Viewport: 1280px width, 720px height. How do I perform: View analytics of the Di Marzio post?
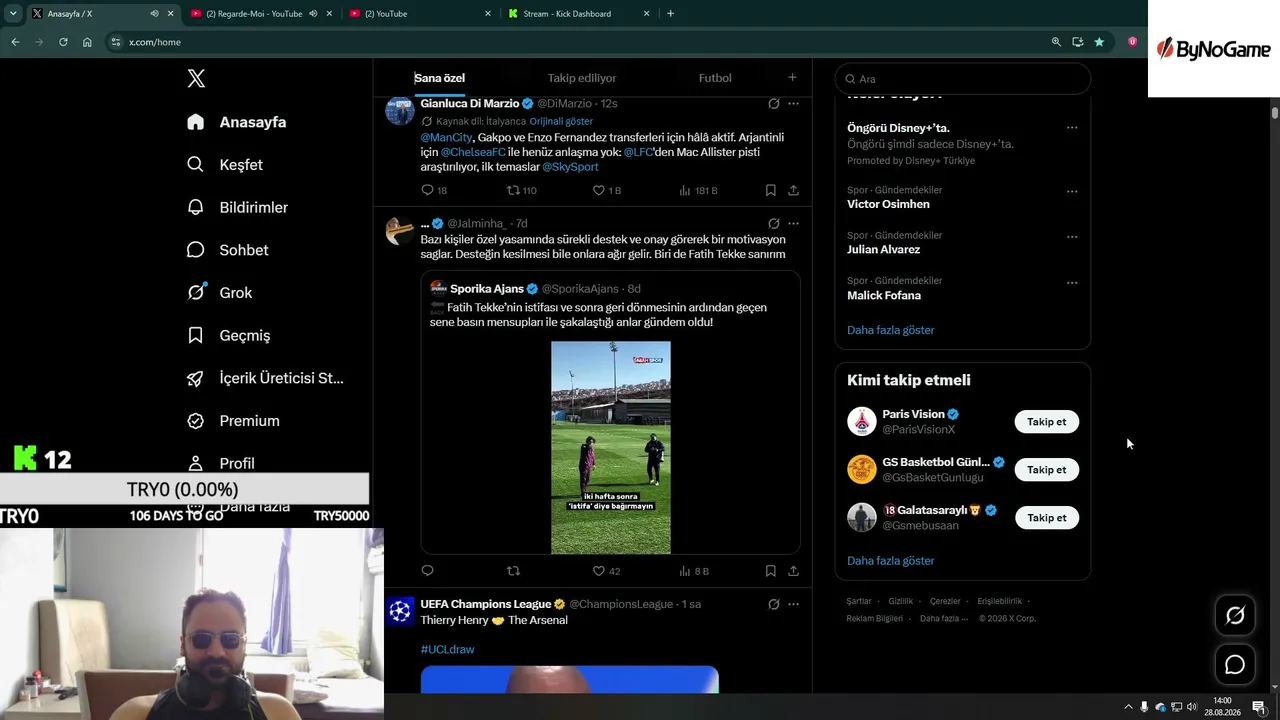click(x=685, y=190)
